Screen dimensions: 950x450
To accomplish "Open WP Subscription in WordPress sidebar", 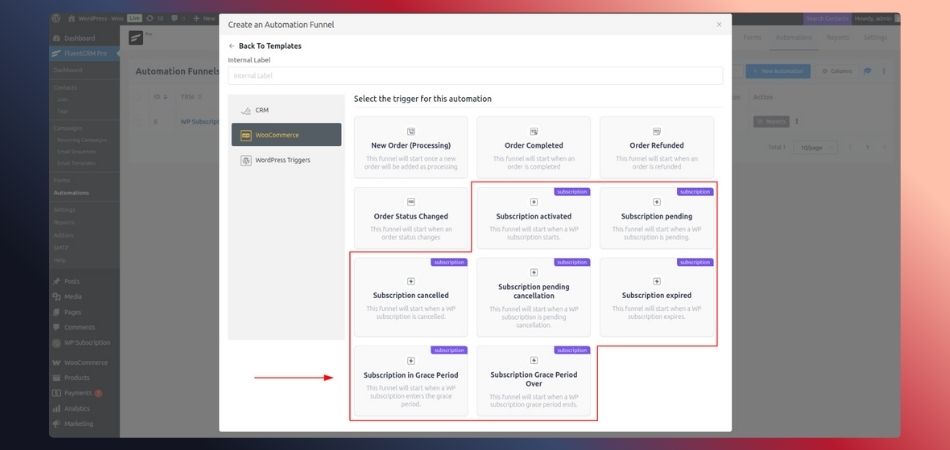I will tap(85, 343).
